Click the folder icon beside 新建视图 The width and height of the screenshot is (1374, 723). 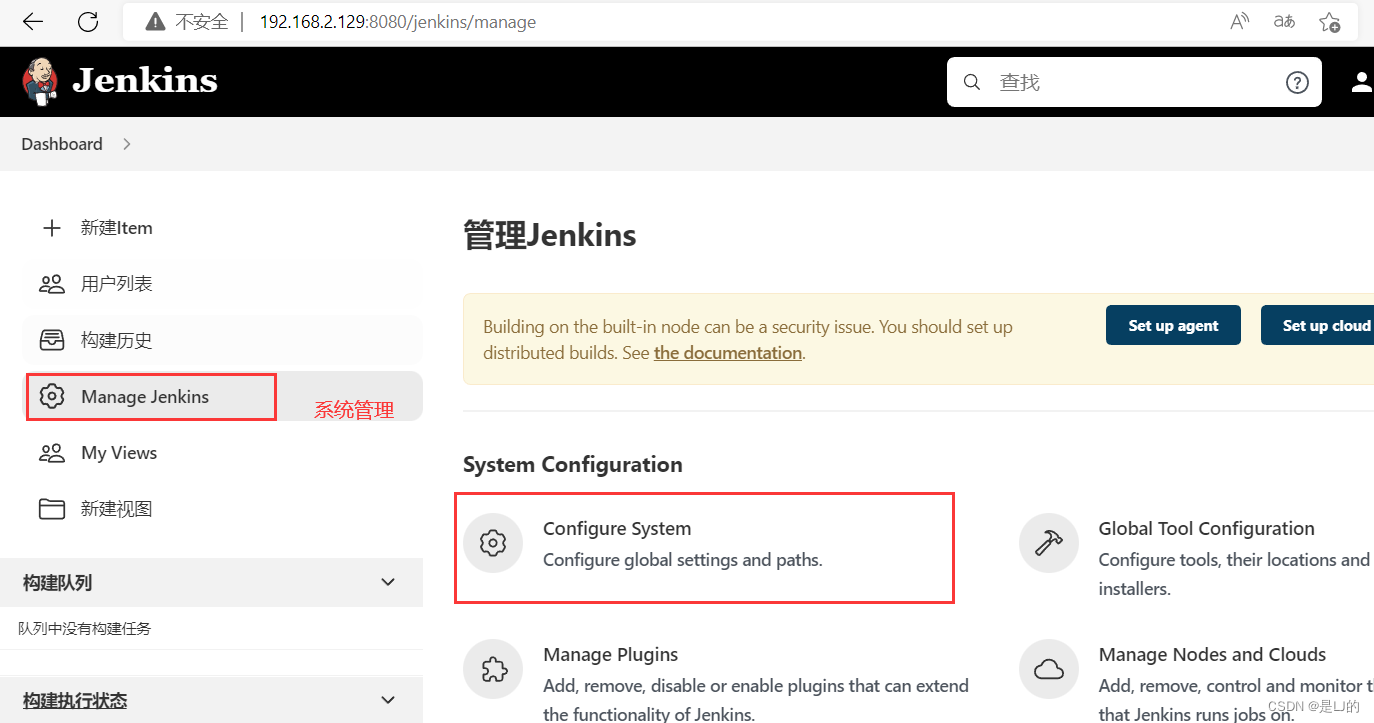pyautogui.click(x=52, y=509)
